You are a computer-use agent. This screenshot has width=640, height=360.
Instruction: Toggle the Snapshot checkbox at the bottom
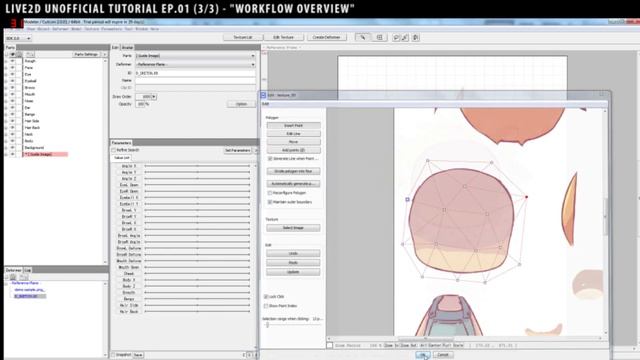pyautogui.click(x=113, y=355)
